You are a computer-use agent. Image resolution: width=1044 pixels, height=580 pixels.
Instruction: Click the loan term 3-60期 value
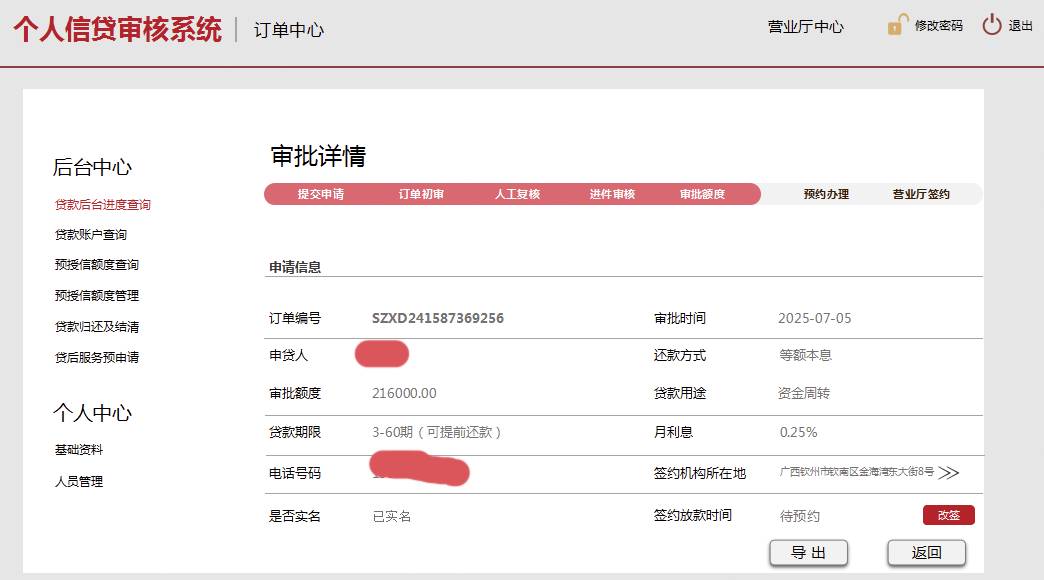pyautogui.click(x=436, y=432)
